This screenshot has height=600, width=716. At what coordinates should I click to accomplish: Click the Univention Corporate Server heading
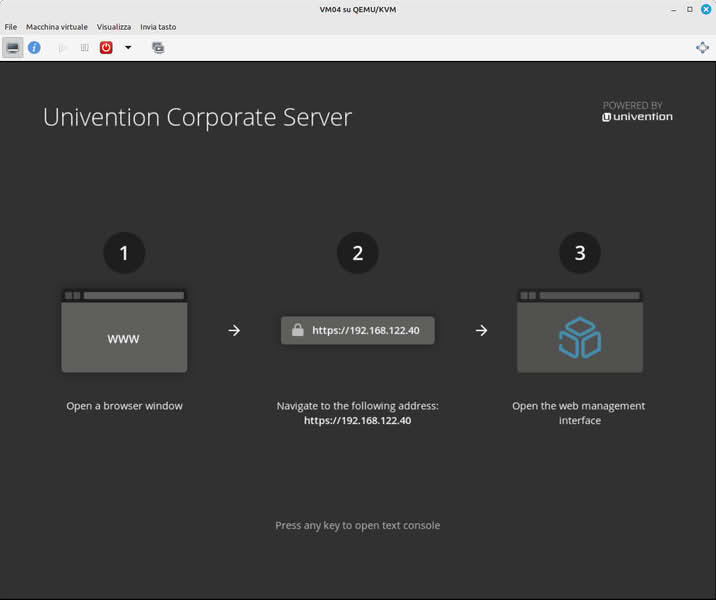pyautogui.click(x=197, y=117)
